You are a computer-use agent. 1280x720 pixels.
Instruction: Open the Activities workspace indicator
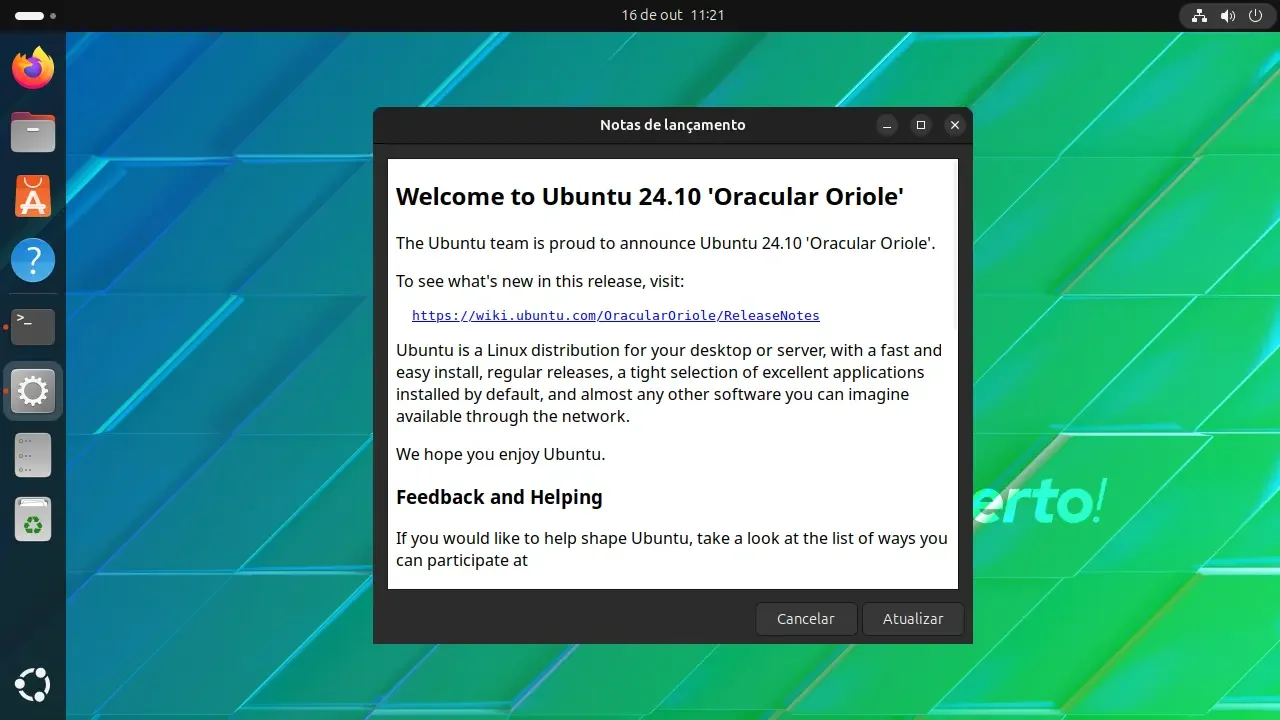(x=36, y=16)
